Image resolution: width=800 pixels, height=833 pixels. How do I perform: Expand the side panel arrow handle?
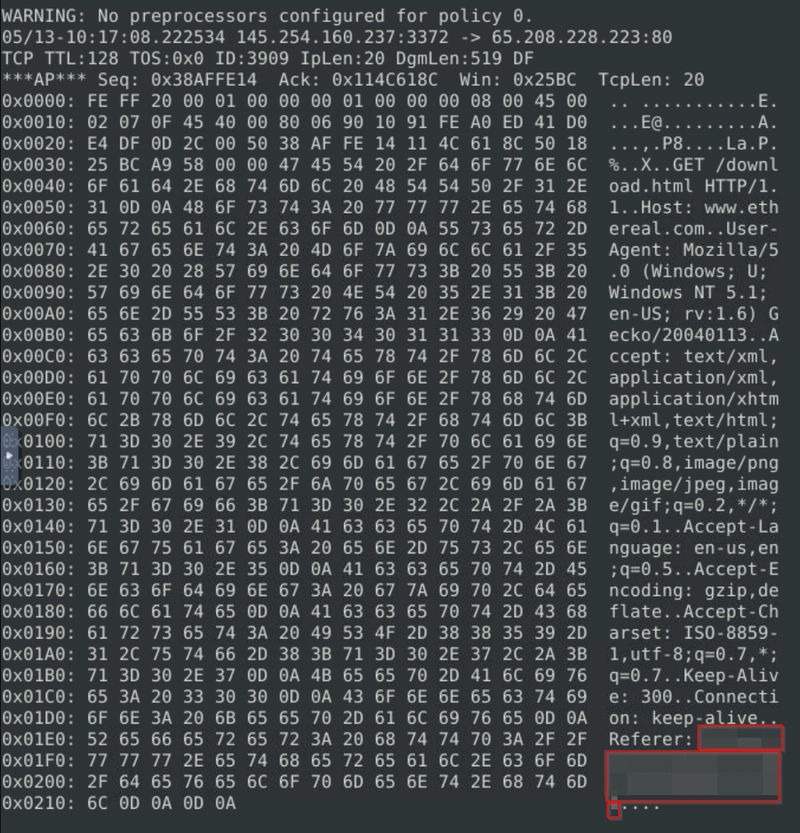click(10, 455)
